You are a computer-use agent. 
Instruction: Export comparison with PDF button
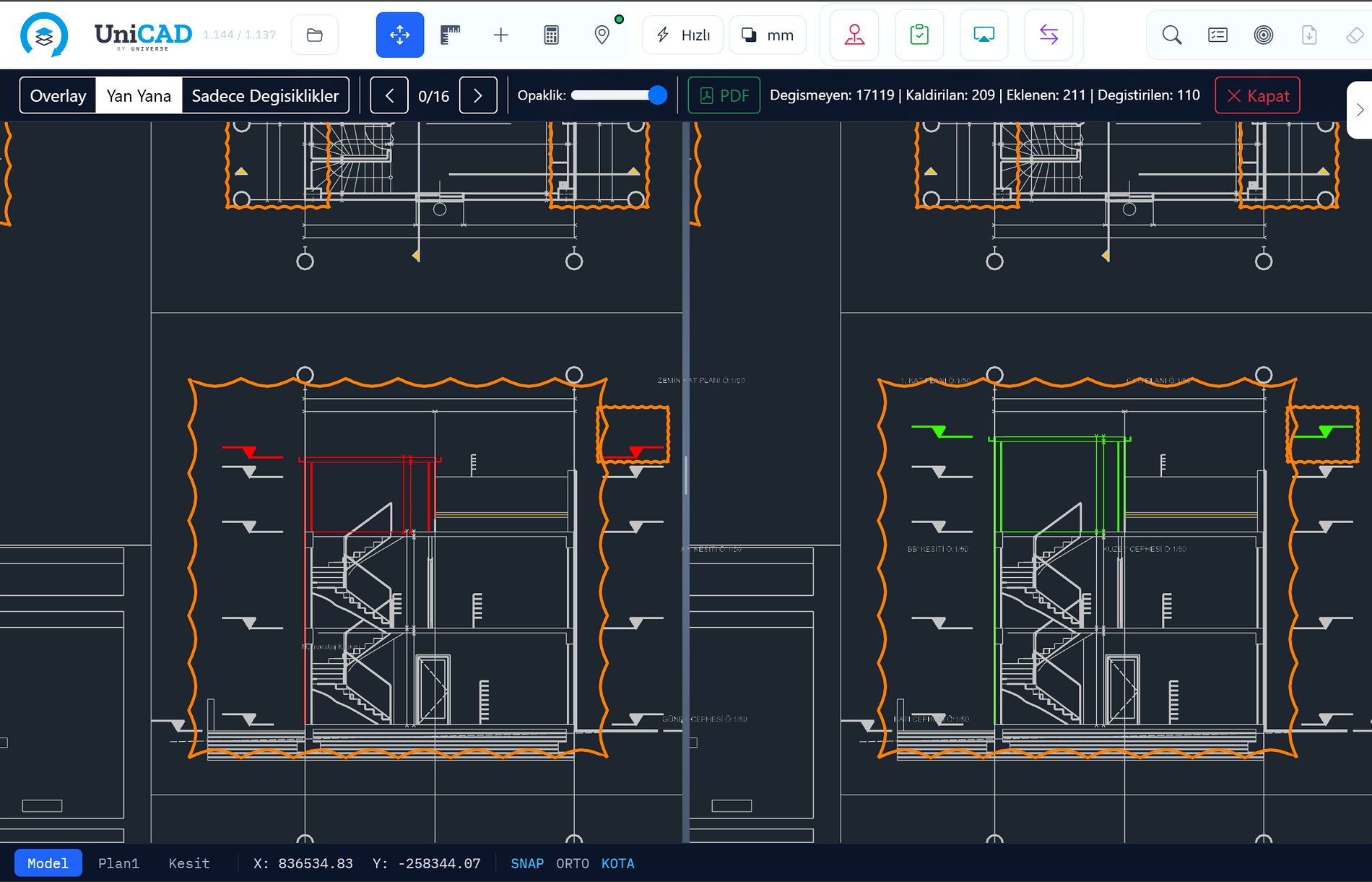click(x=724, y=95)
